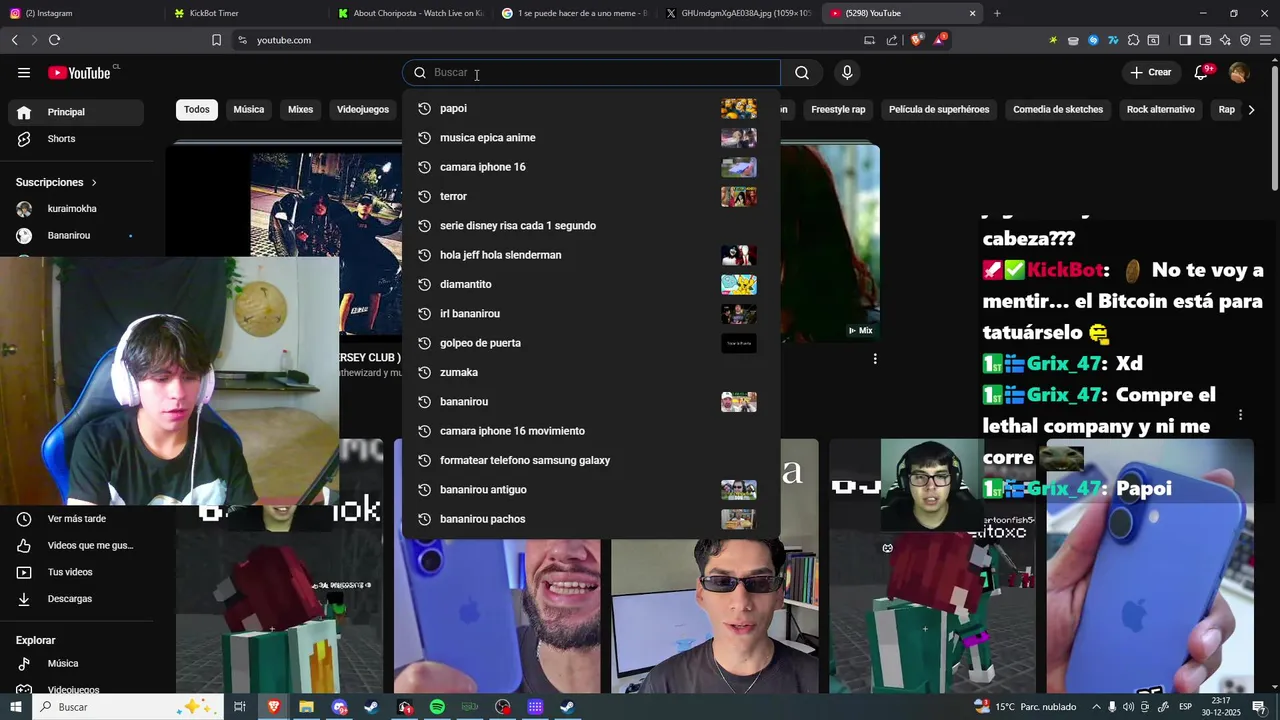The image size is (1280, 720).
Task: Select the Videojuegos filter chip
Action: point(363,110)
